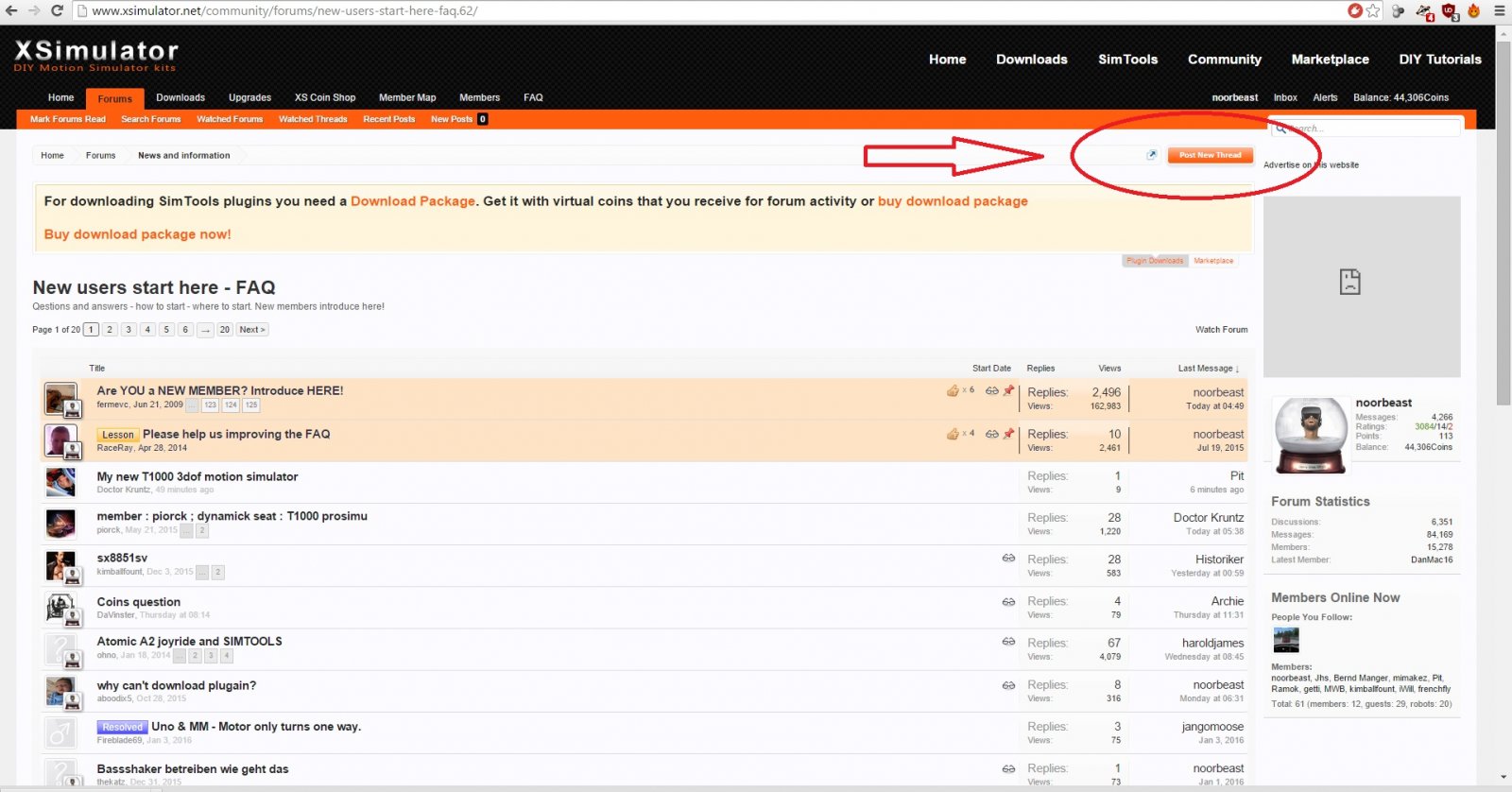Click the watched glasses icon on the sx8851sv thread
This screenshot has height=792, width=1512.
(1008, 559)
